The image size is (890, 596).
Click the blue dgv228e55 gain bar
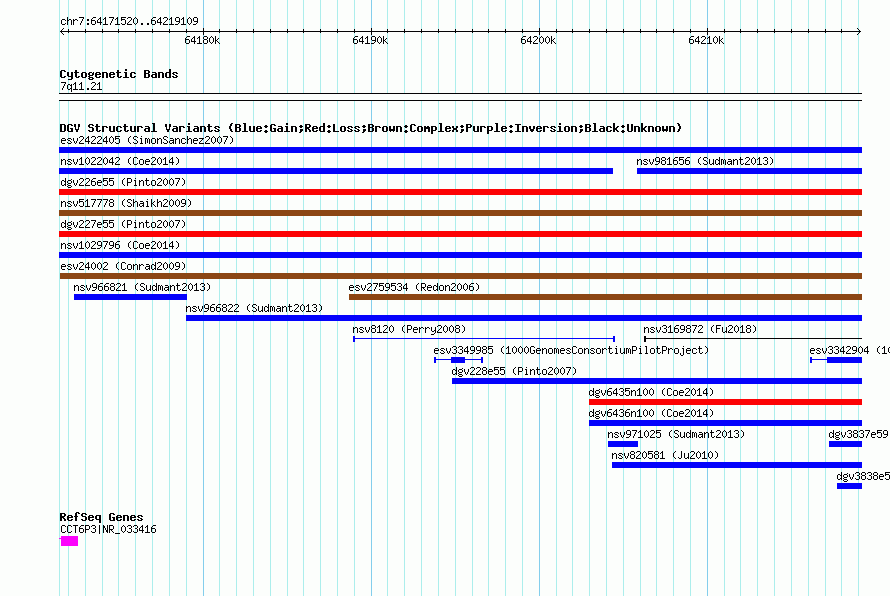tap(657, 381)
